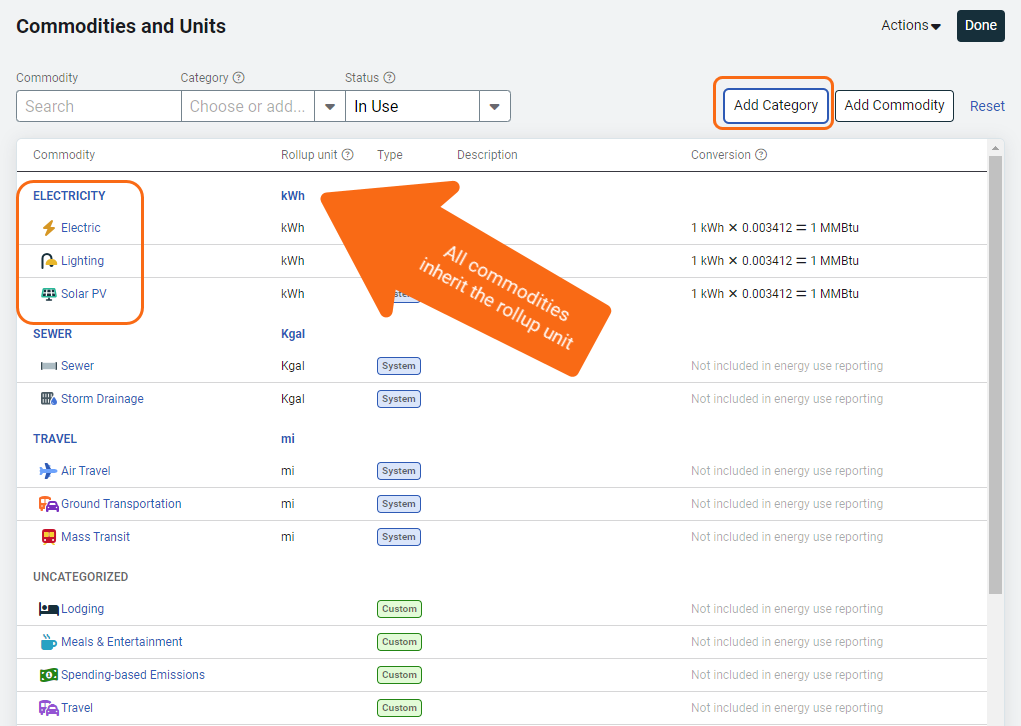Click the Custom badge on Meals & Entertainment row
Image resolution: width=1021 pixels, height=726 pixels.
399,642
